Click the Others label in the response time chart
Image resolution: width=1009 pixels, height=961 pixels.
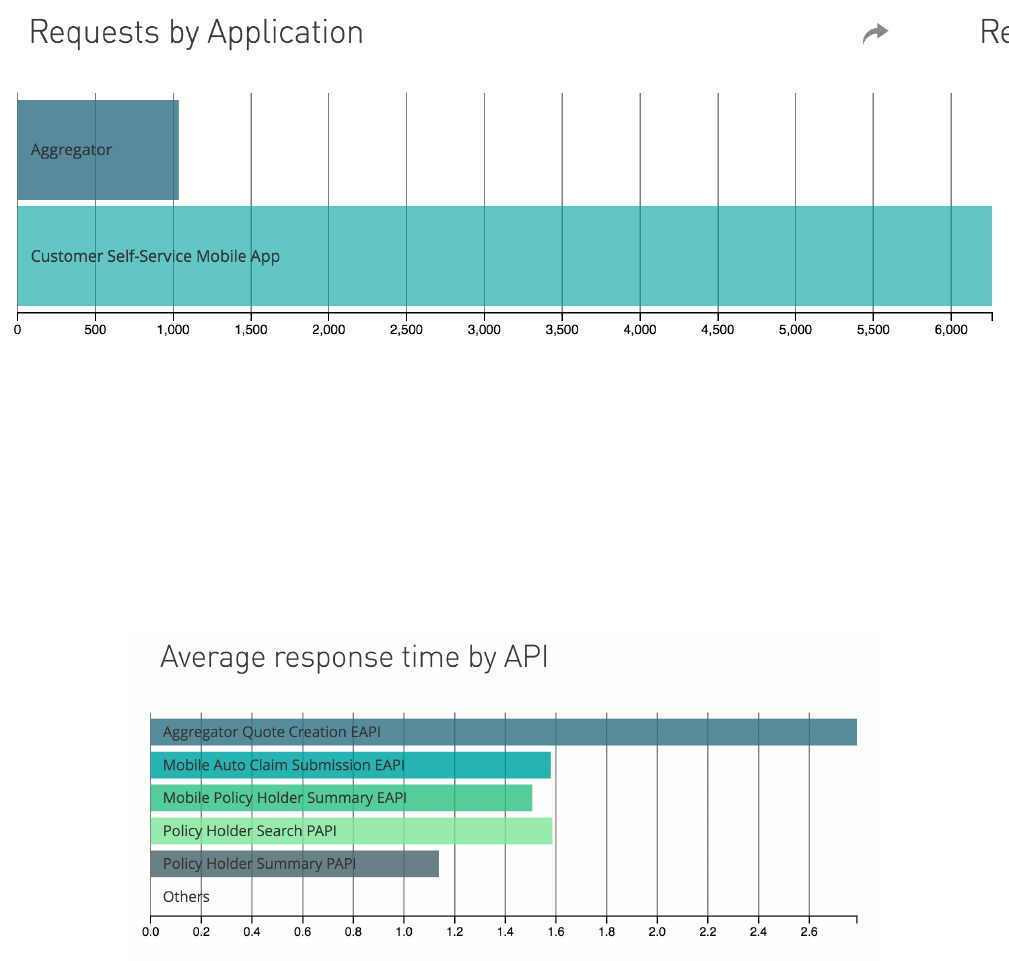(x=186, y=897)
